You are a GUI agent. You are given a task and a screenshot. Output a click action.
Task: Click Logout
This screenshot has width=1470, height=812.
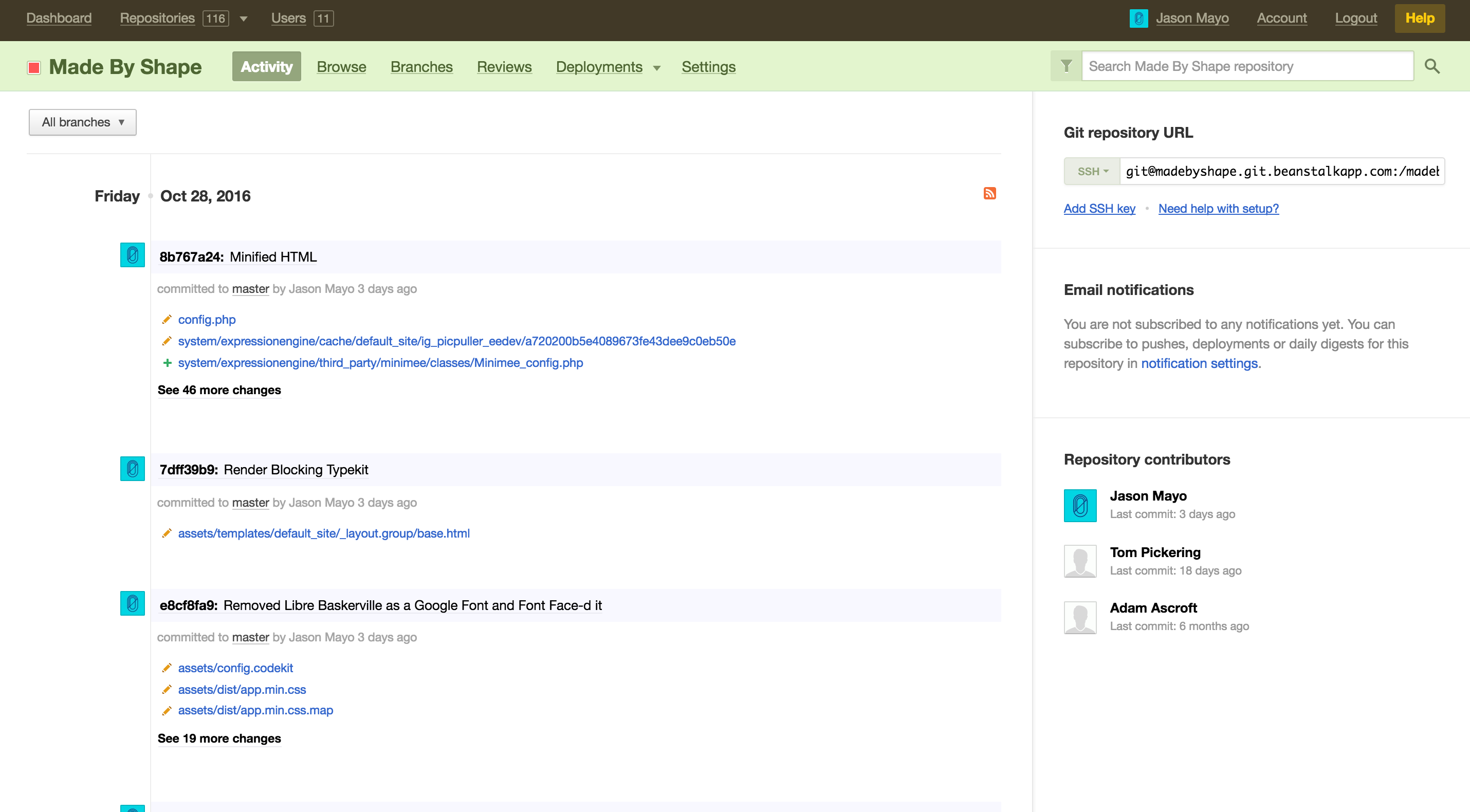click(x=1356, y=19)
